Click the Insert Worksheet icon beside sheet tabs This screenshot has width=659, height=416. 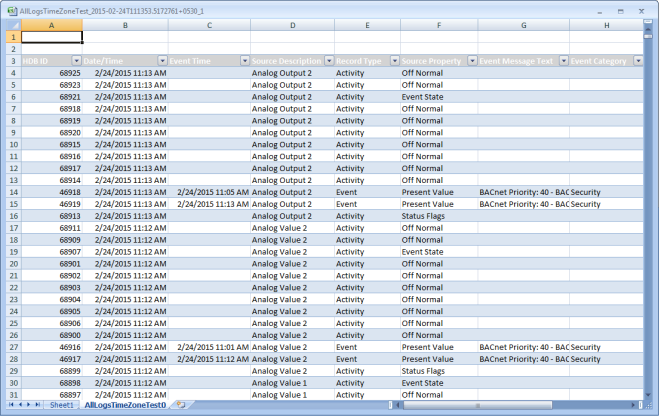[x=181, y=405]
